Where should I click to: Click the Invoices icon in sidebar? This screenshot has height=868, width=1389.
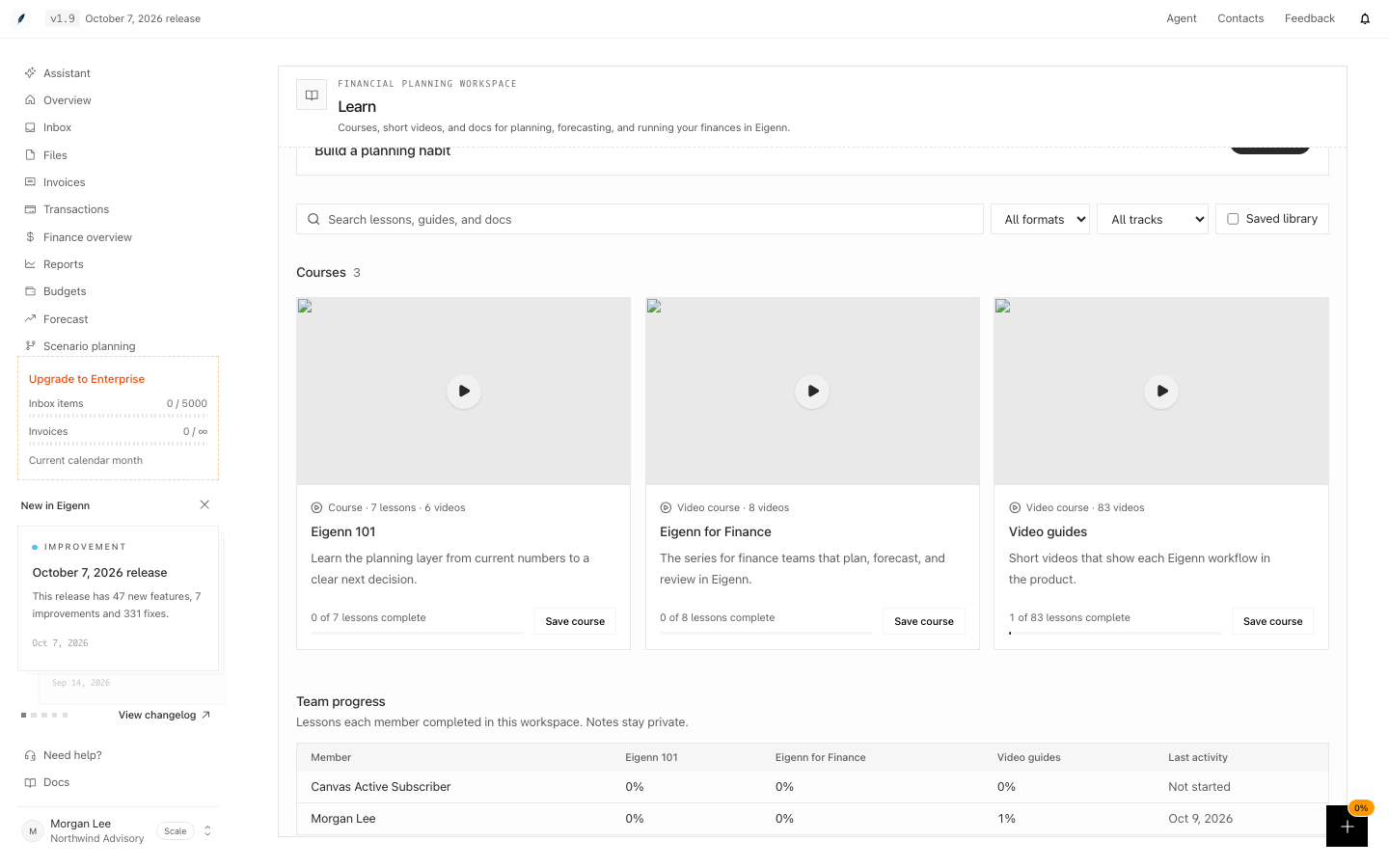[30, 182]
